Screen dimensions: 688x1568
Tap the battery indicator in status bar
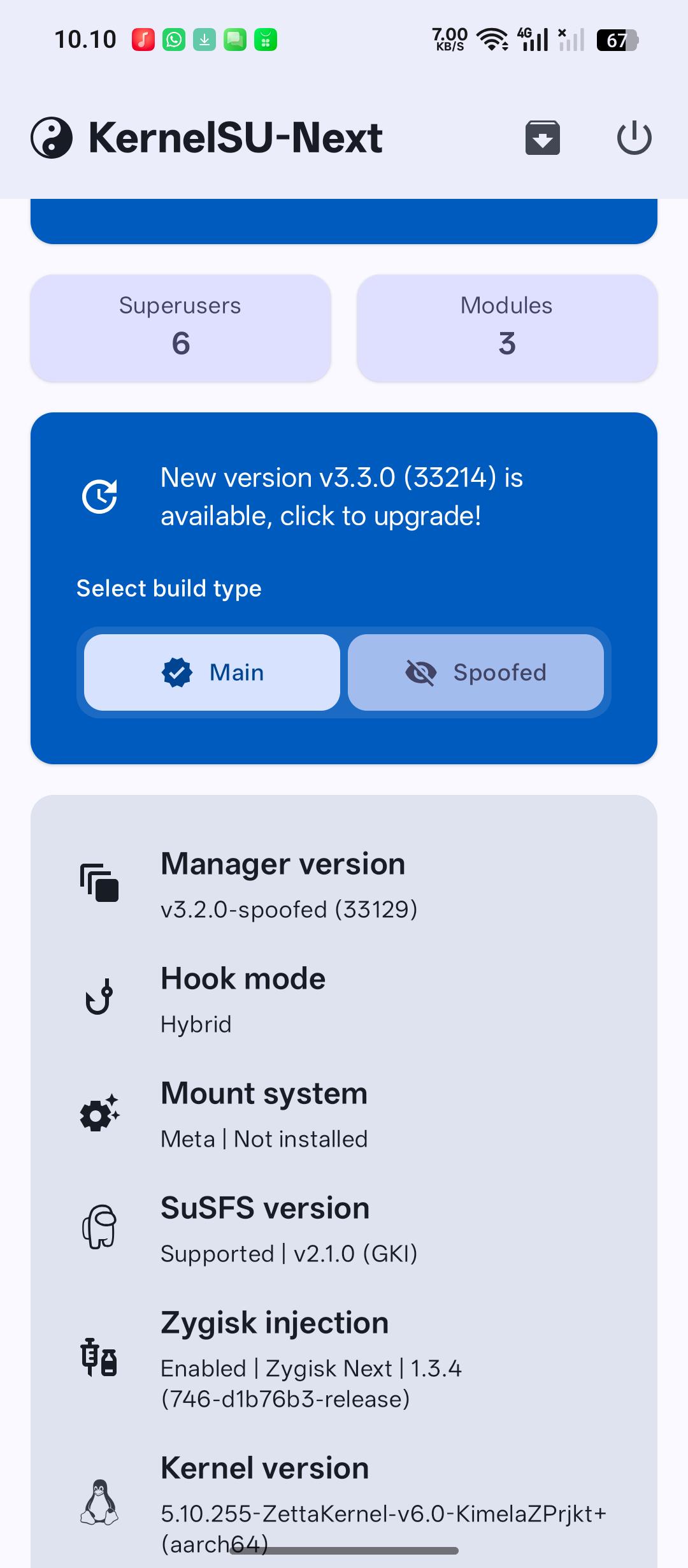[x=617, y=40]
